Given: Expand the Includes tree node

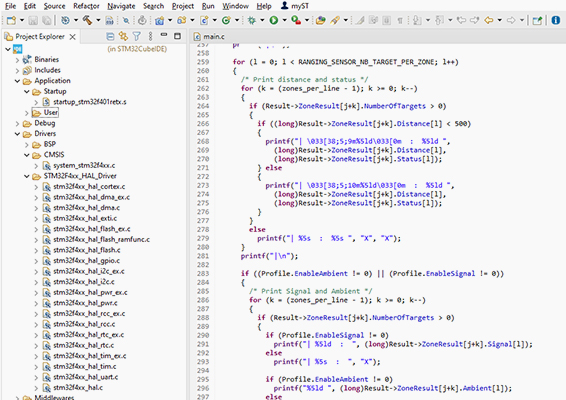Looking at the screenshot, I should [x=17, y=70].
